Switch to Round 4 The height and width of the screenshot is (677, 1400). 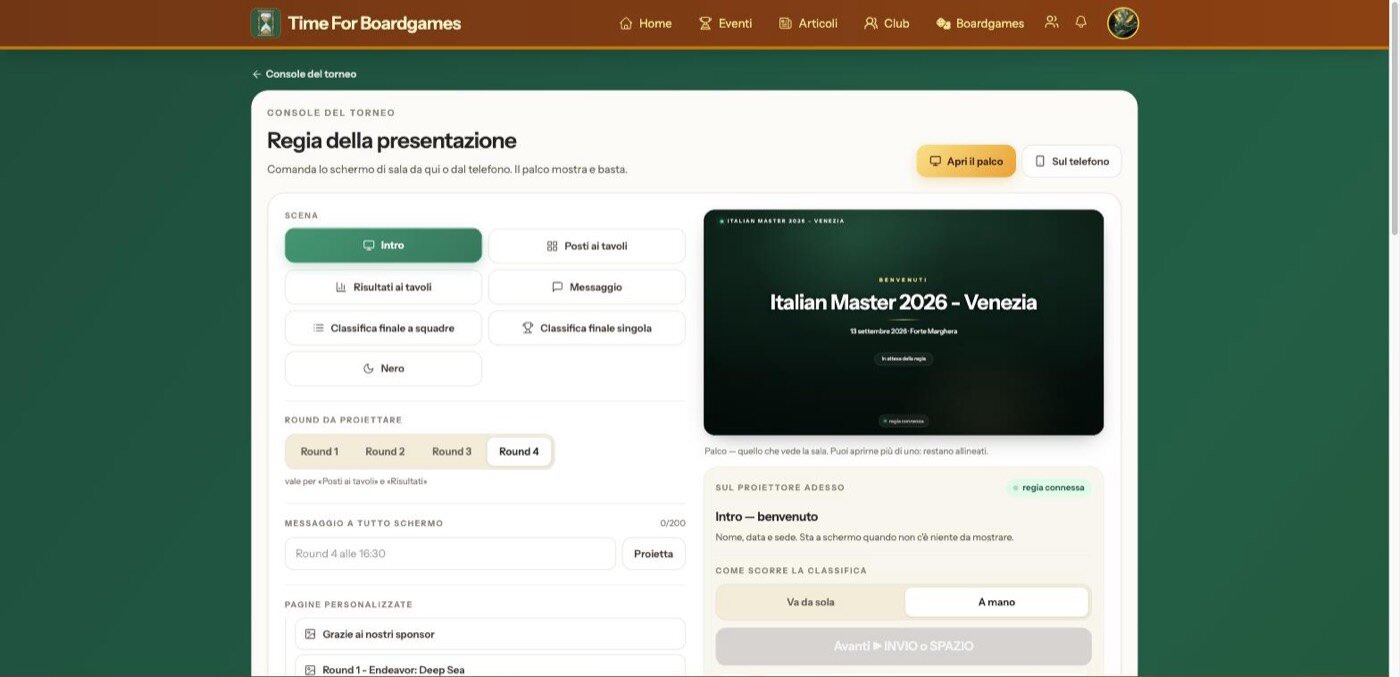coord(519,452)
